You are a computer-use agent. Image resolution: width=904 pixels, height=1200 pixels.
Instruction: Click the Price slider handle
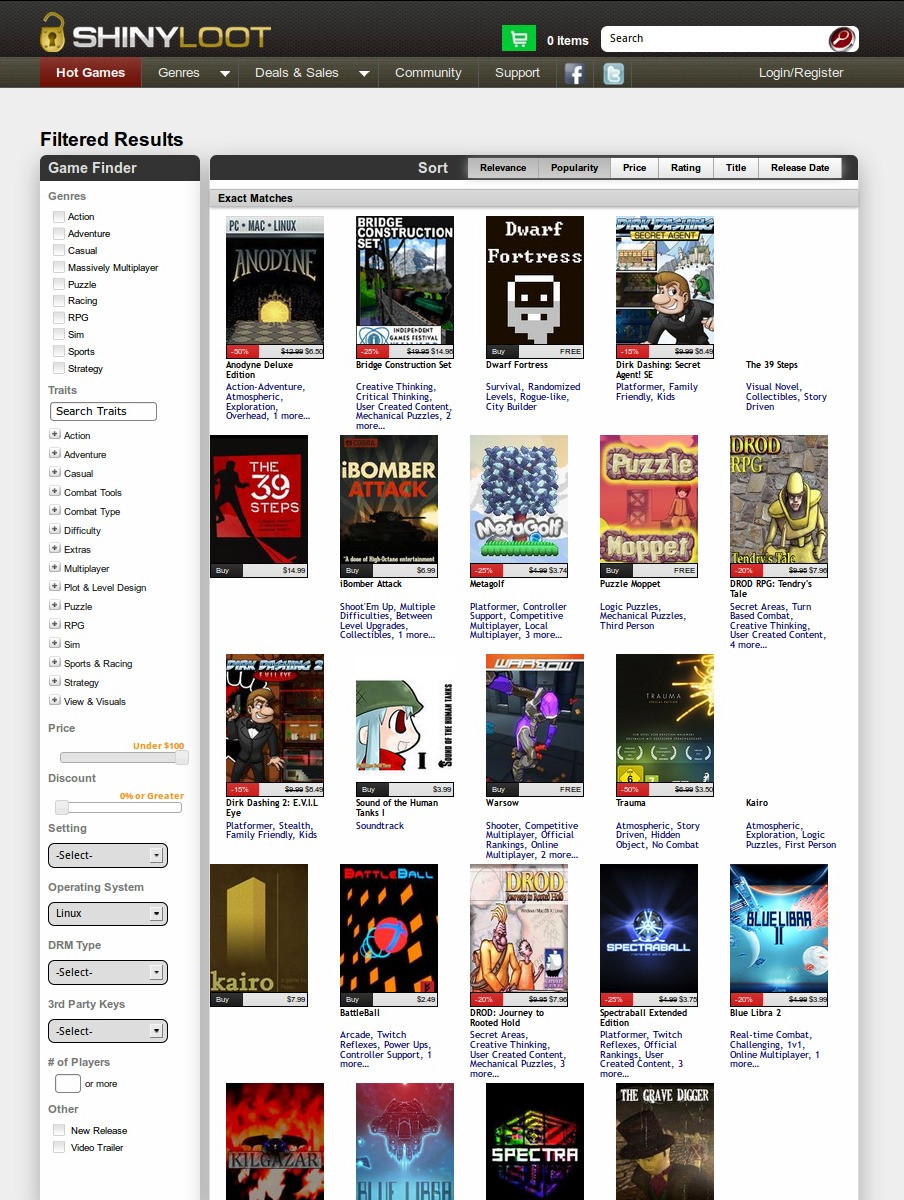pyautogui.click(x=181, y=758)
